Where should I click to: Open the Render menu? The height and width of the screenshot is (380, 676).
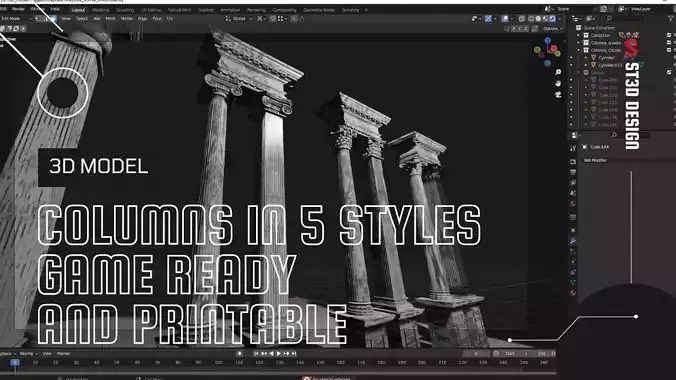(x=18, y=9)
